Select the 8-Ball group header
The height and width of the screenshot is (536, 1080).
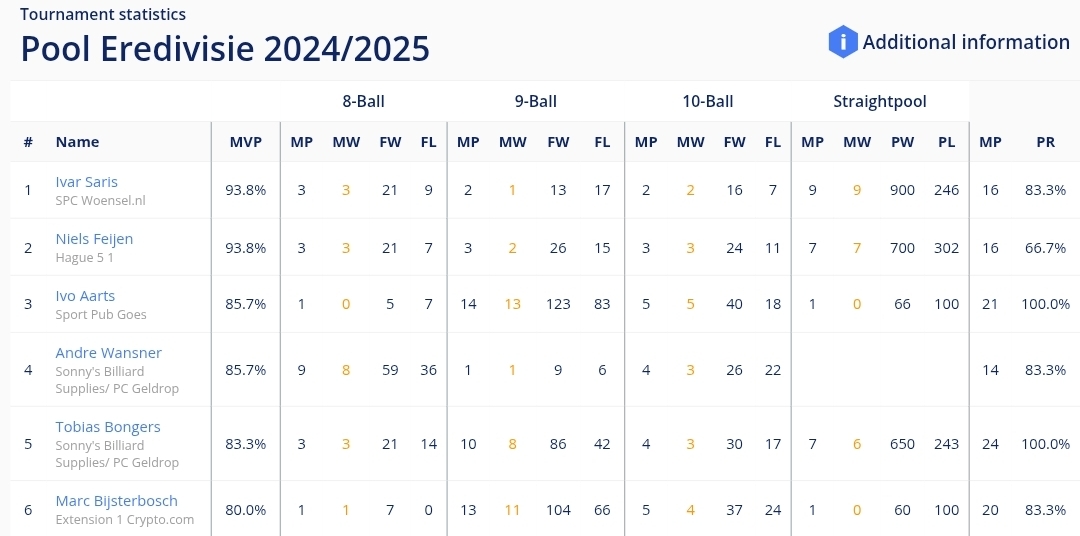364,101
